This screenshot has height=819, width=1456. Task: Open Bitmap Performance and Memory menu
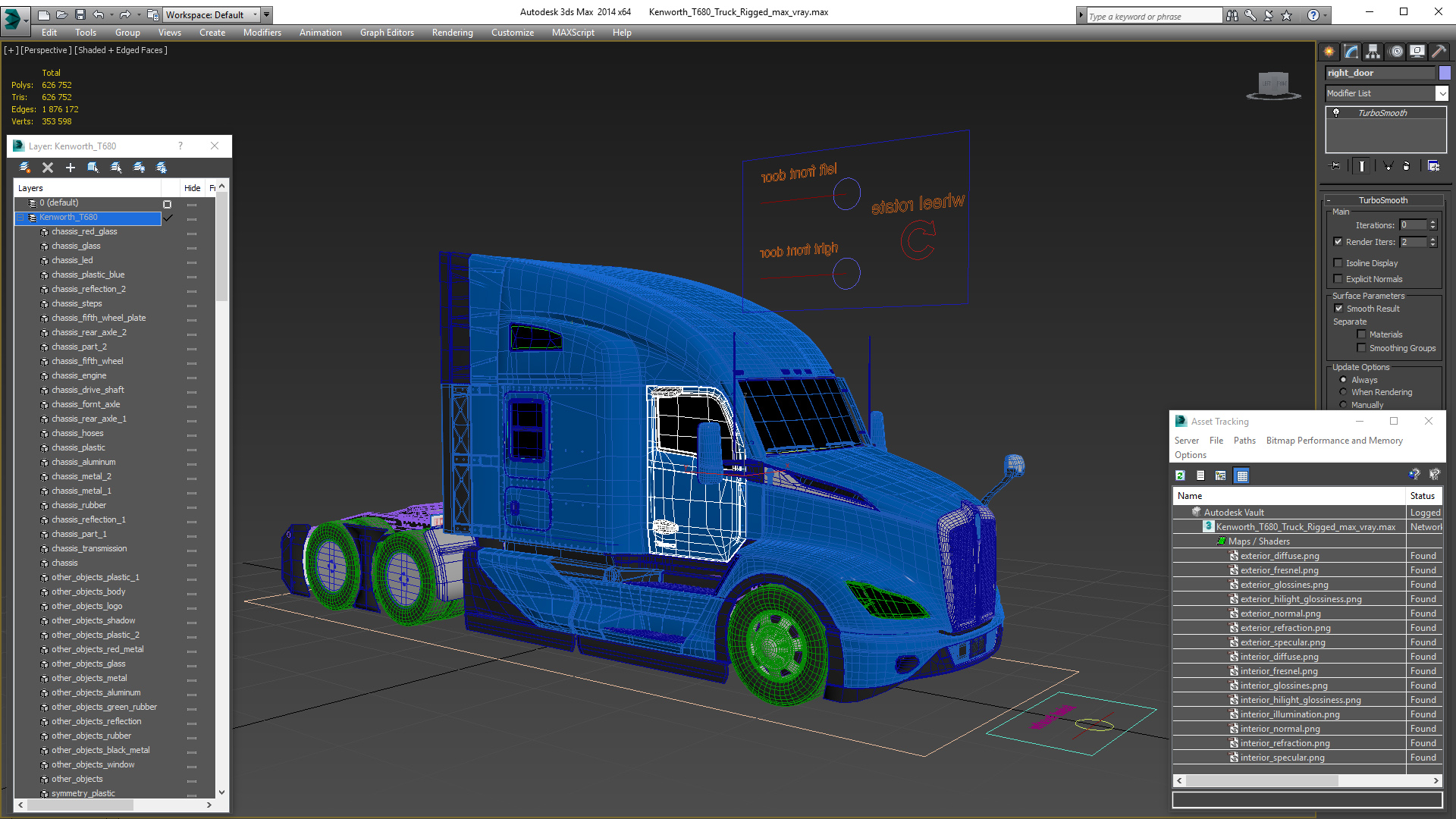click(1335, 441)
